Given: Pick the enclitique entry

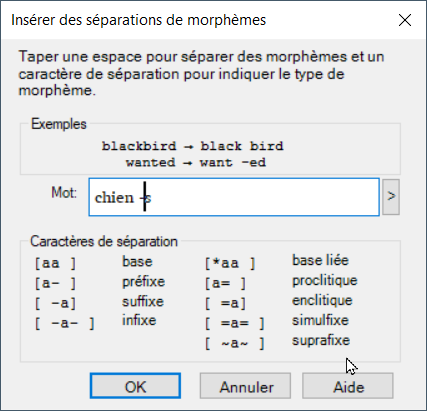Looking at the screenshot, I should pos(322,300).
